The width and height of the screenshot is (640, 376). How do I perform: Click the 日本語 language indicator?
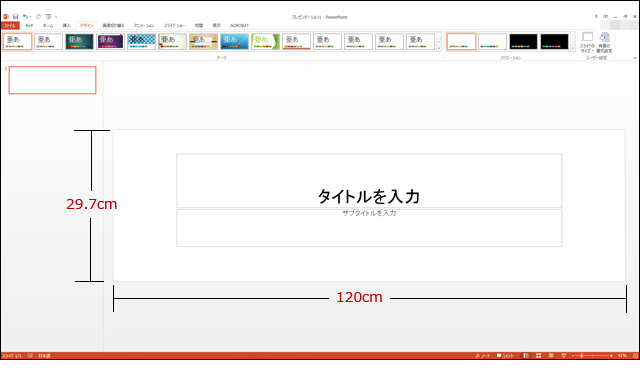pos(44,356)
